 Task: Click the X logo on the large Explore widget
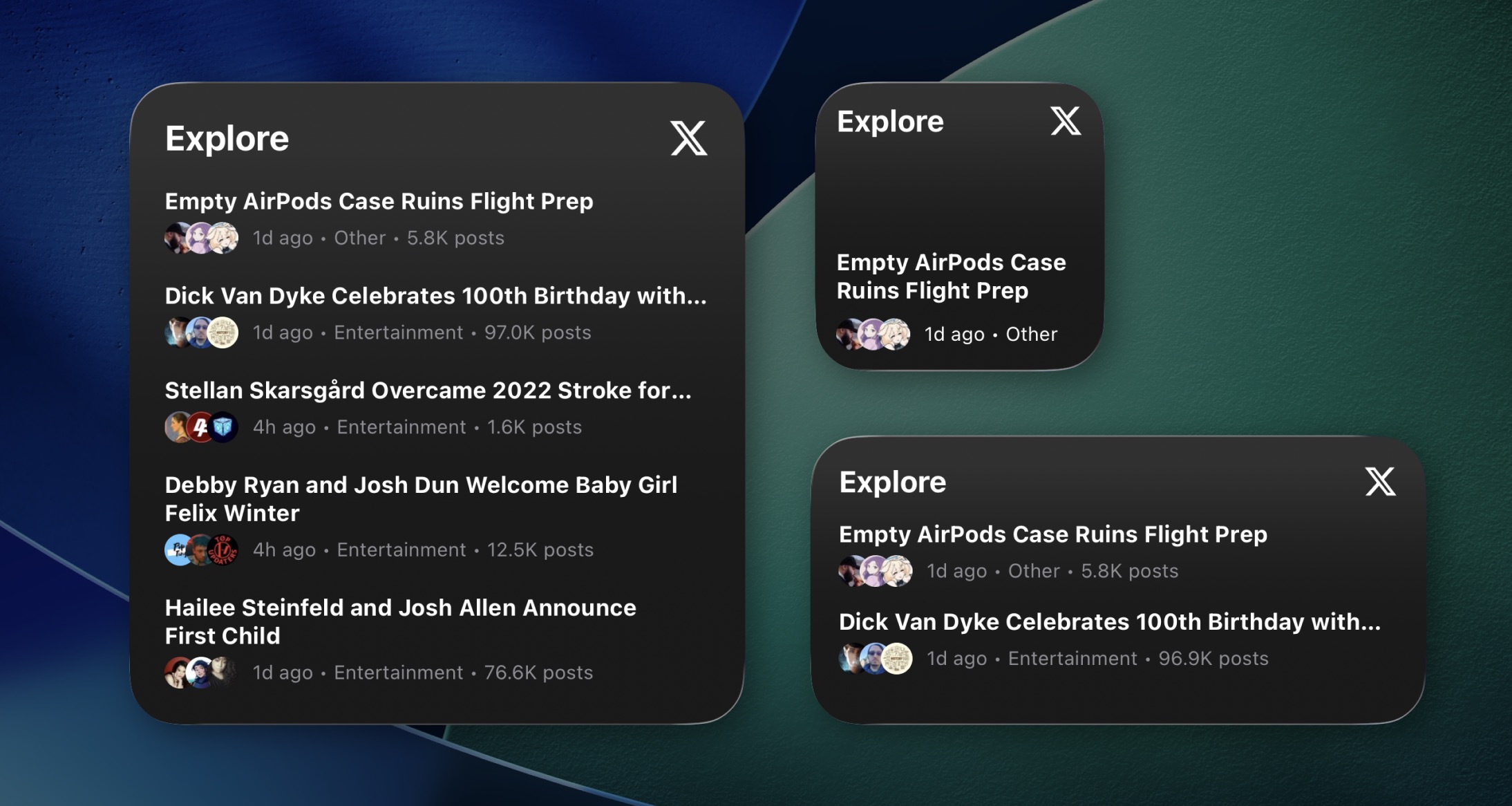click(688, 140)
